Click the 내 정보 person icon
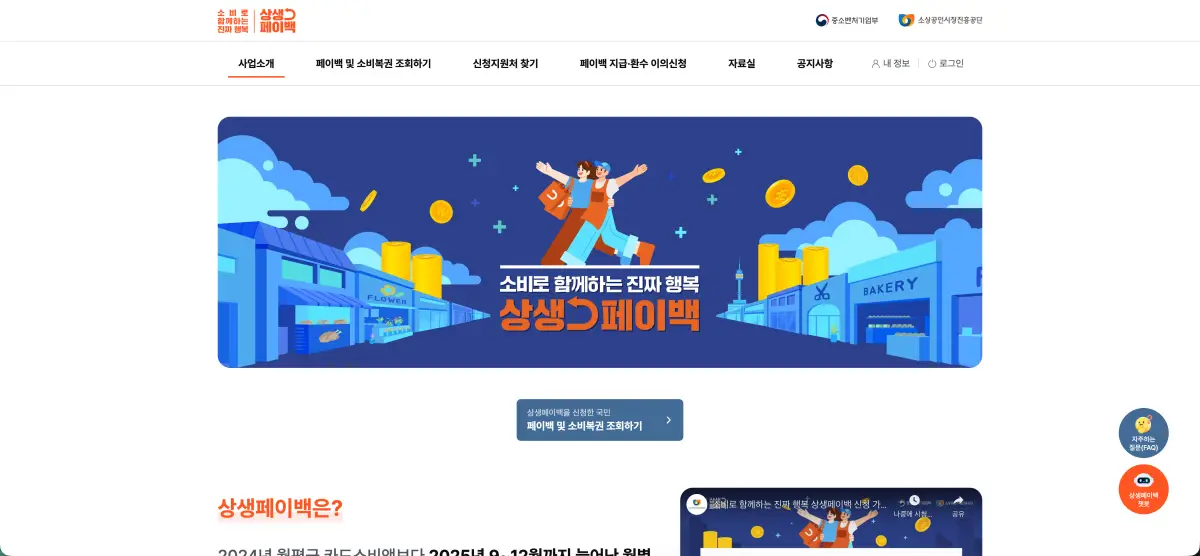 tap(875, 63)
